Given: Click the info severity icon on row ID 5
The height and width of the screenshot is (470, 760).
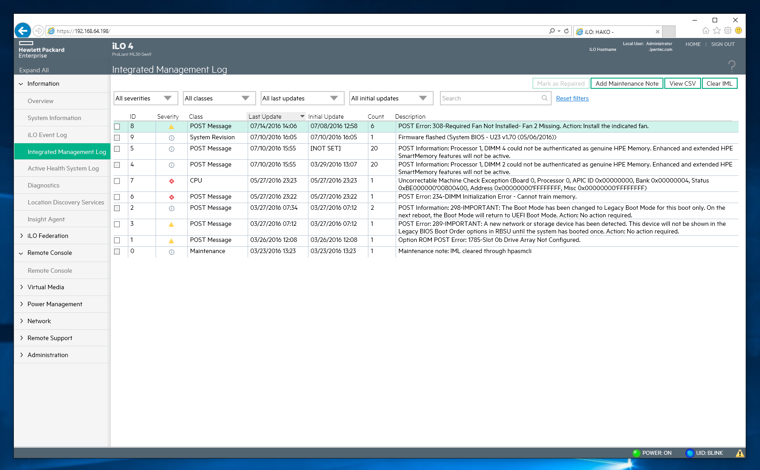Looking at the screenshot, I should pyautogui.click(x=171, y=149).
